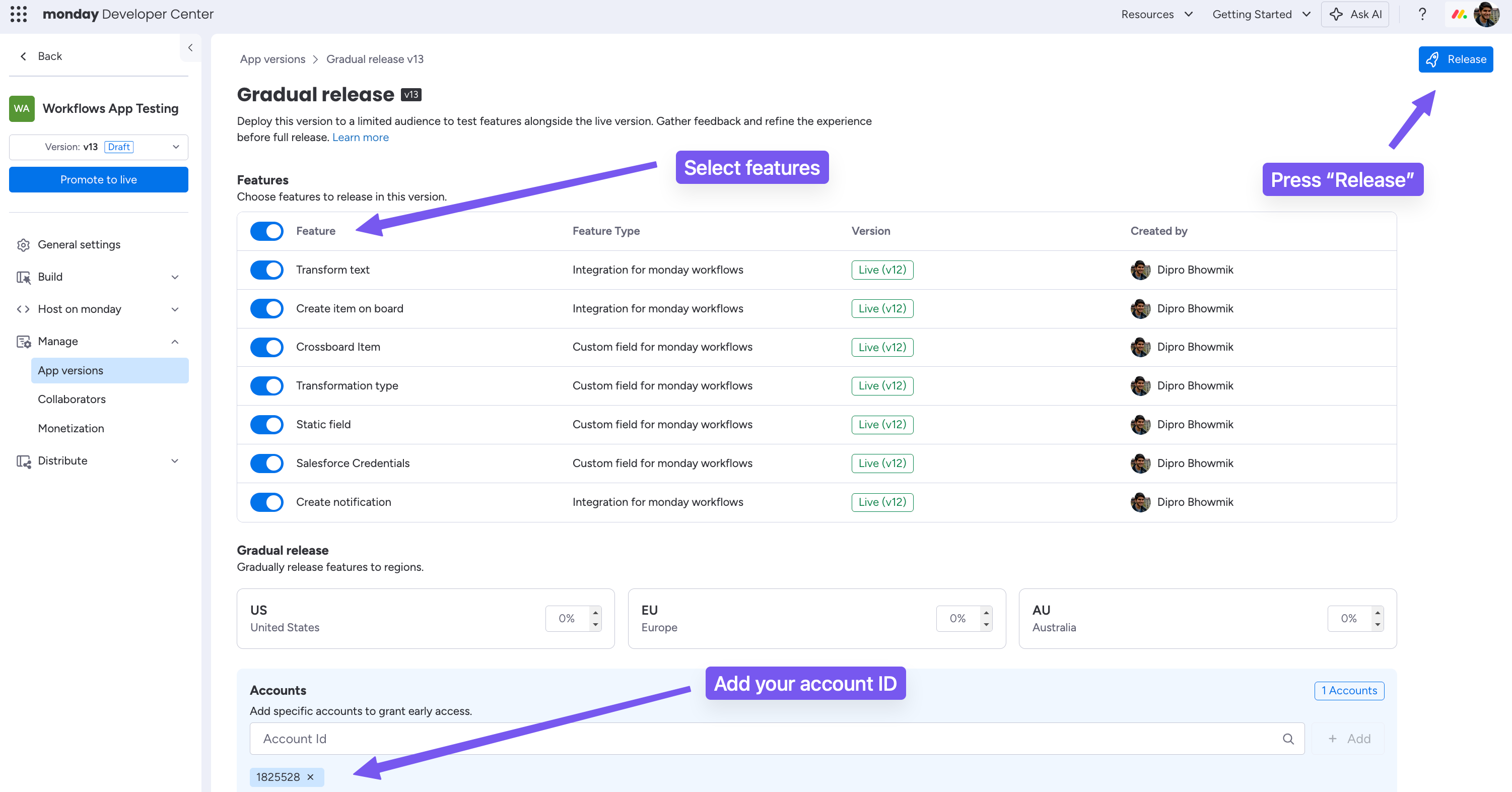Click the Account Id input field

pyautogui.click(x=763, y=739)
